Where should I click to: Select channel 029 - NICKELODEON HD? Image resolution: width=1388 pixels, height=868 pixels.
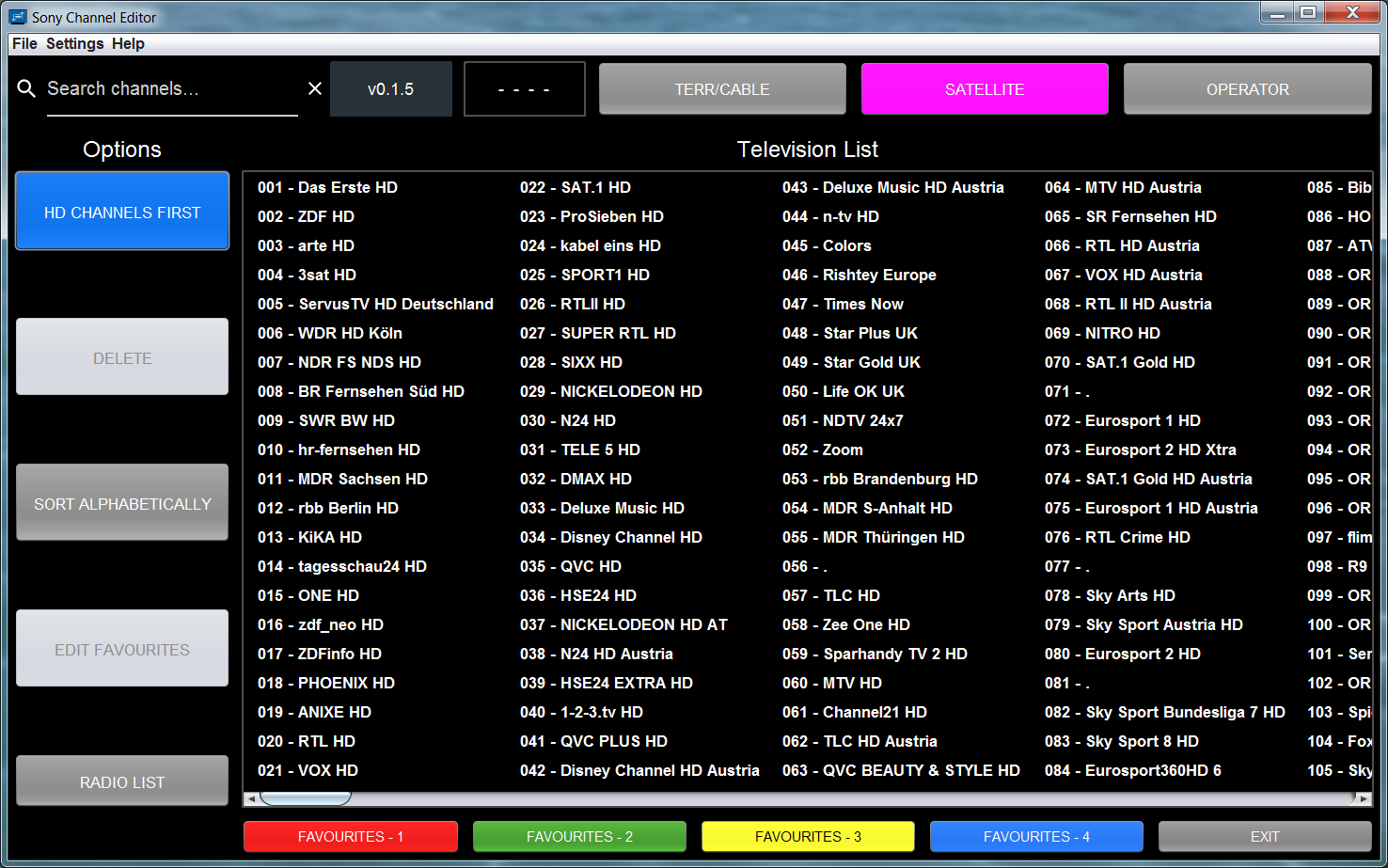(x=611, y=391)
